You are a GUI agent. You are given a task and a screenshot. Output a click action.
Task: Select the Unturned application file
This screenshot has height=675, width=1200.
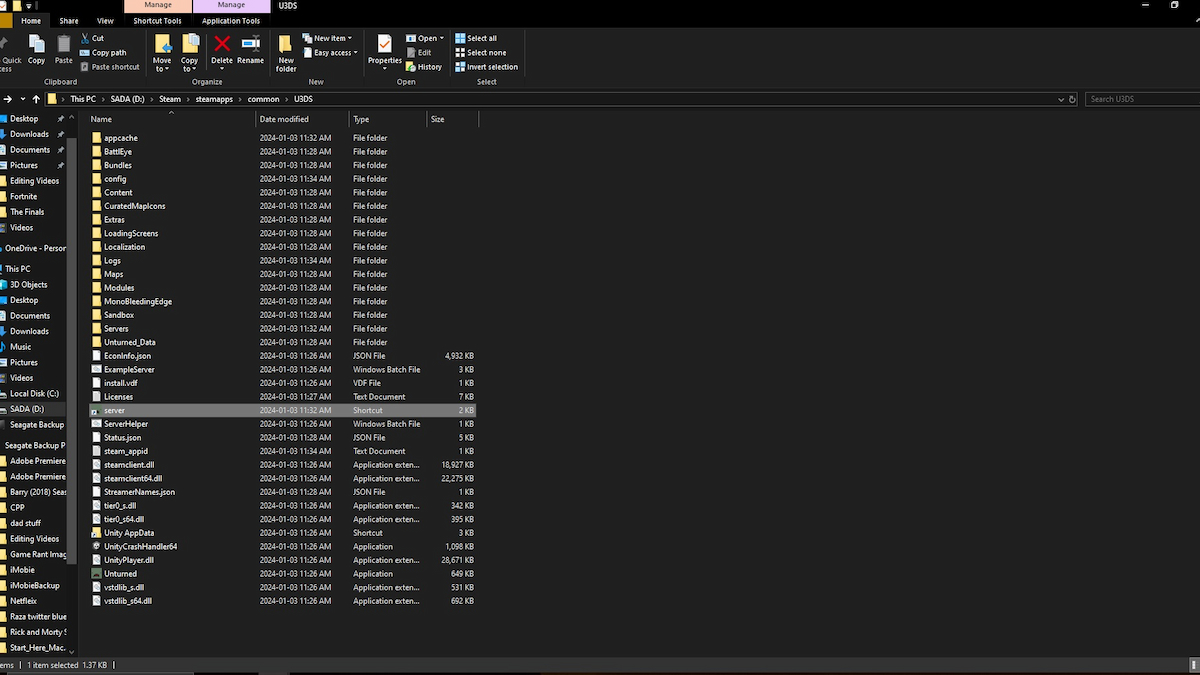[120, 574]
